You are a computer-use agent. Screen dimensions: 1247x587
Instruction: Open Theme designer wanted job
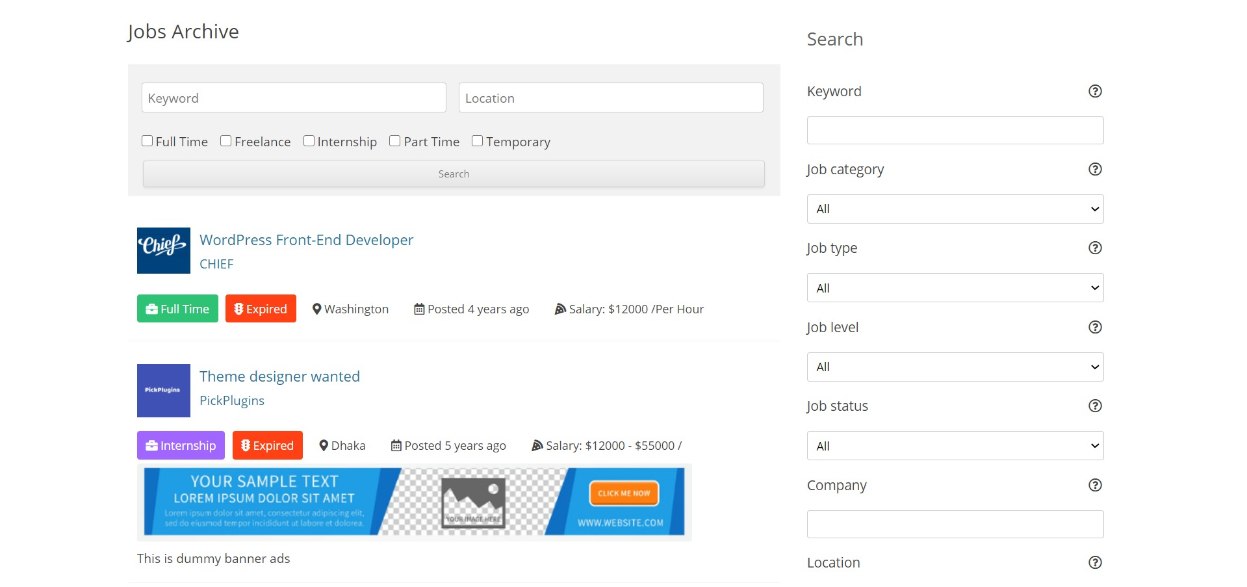pos(279,377)
